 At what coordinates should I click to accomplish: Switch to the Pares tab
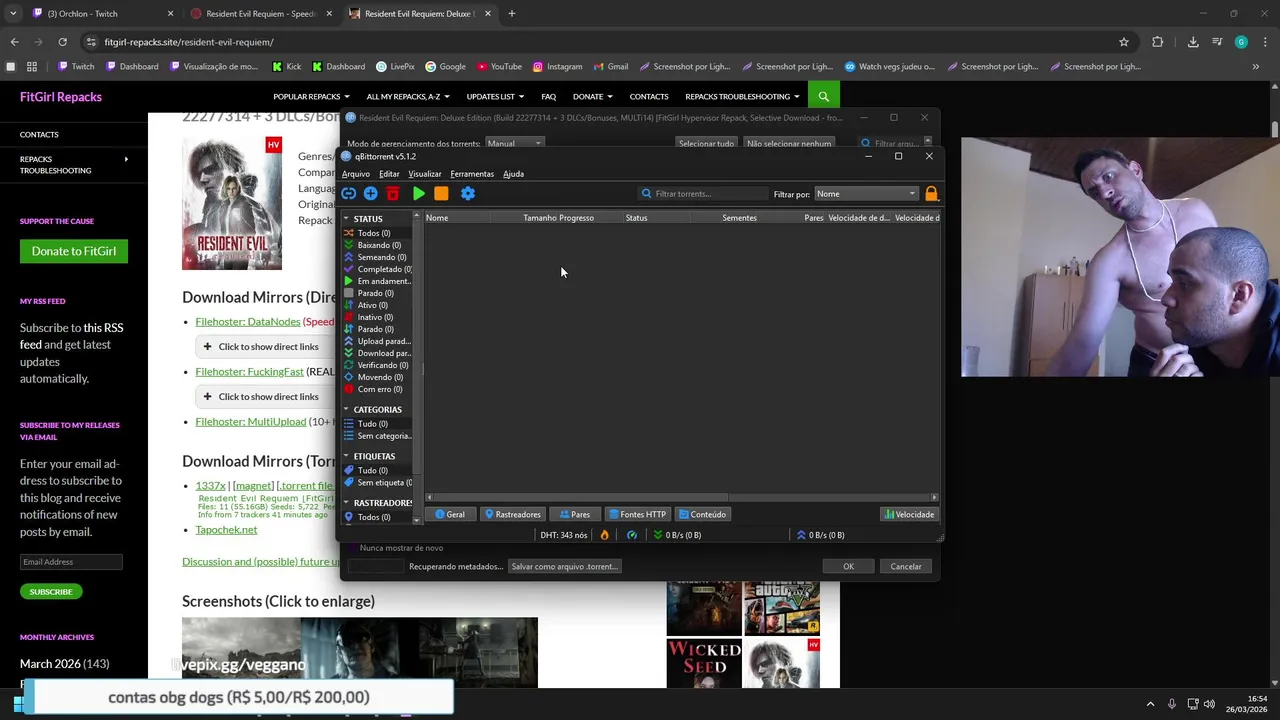(575, 514)
